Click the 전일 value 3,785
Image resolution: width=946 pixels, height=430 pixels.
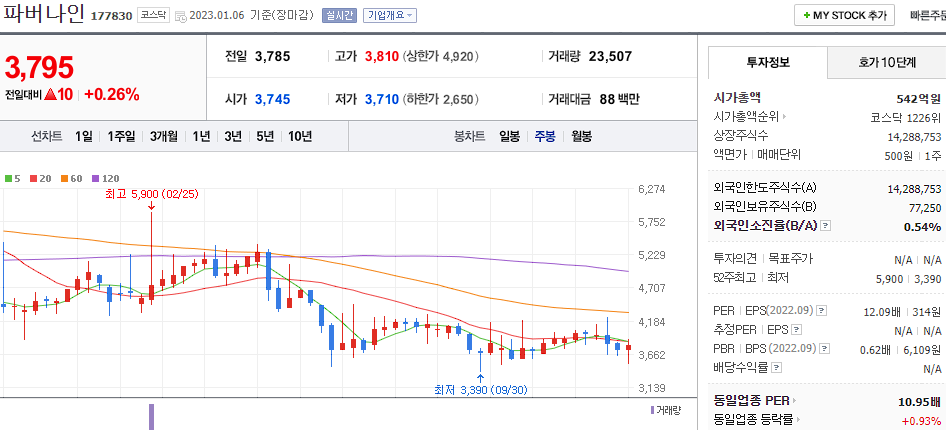click(273, 57)
